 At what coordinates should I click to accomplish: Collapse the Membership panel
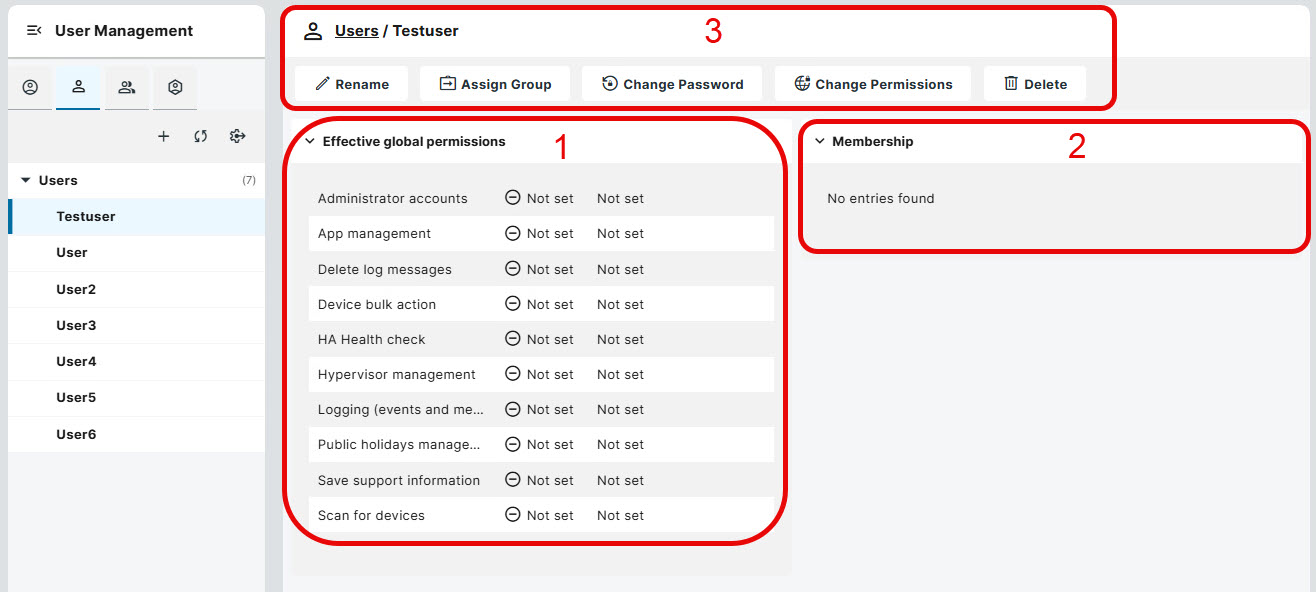[x=821, y=141]
